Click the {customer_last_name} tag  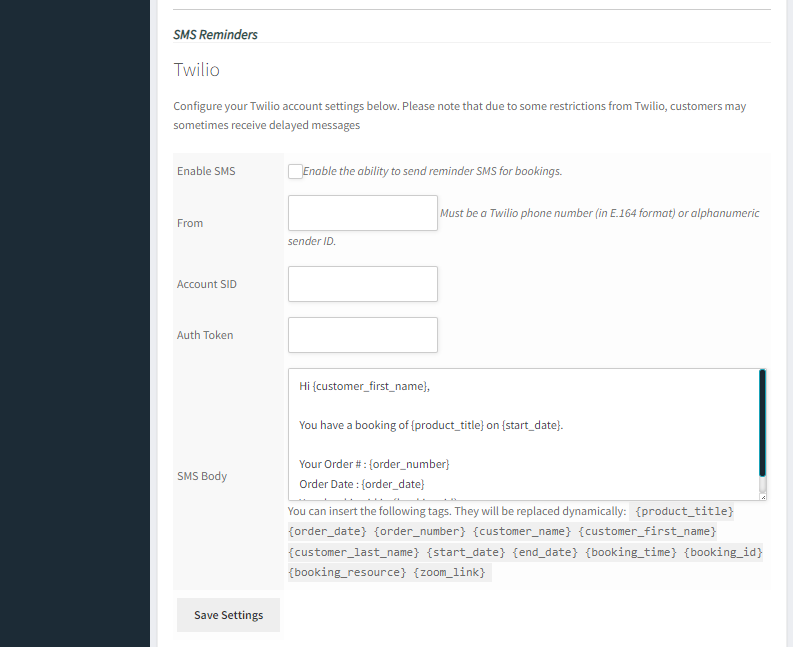[354, 552]
